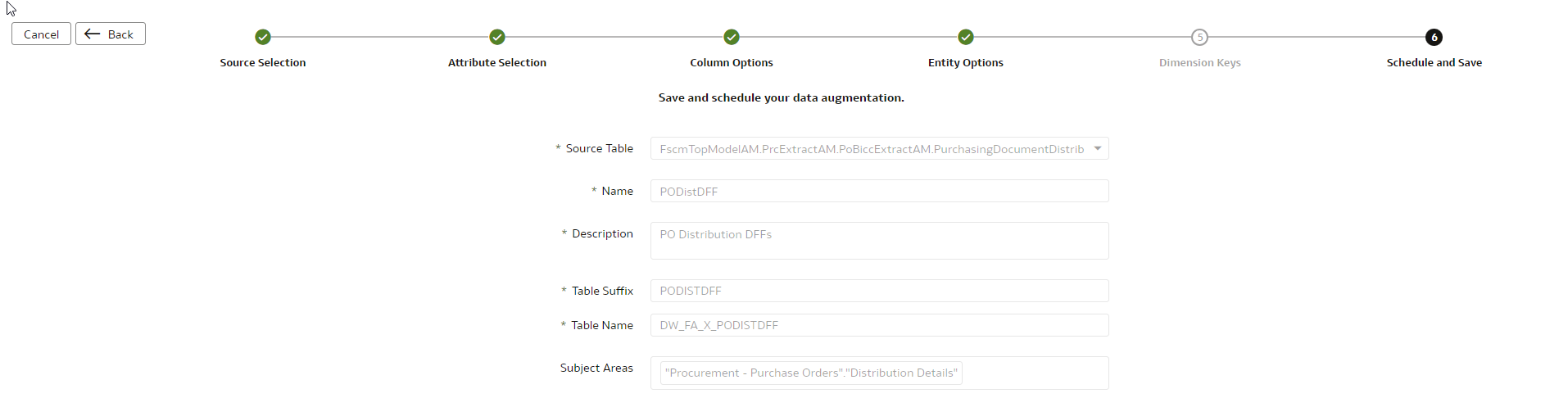
Task: Click the back arrow icon
Action: pyautogui.click(x=93, y=34)
